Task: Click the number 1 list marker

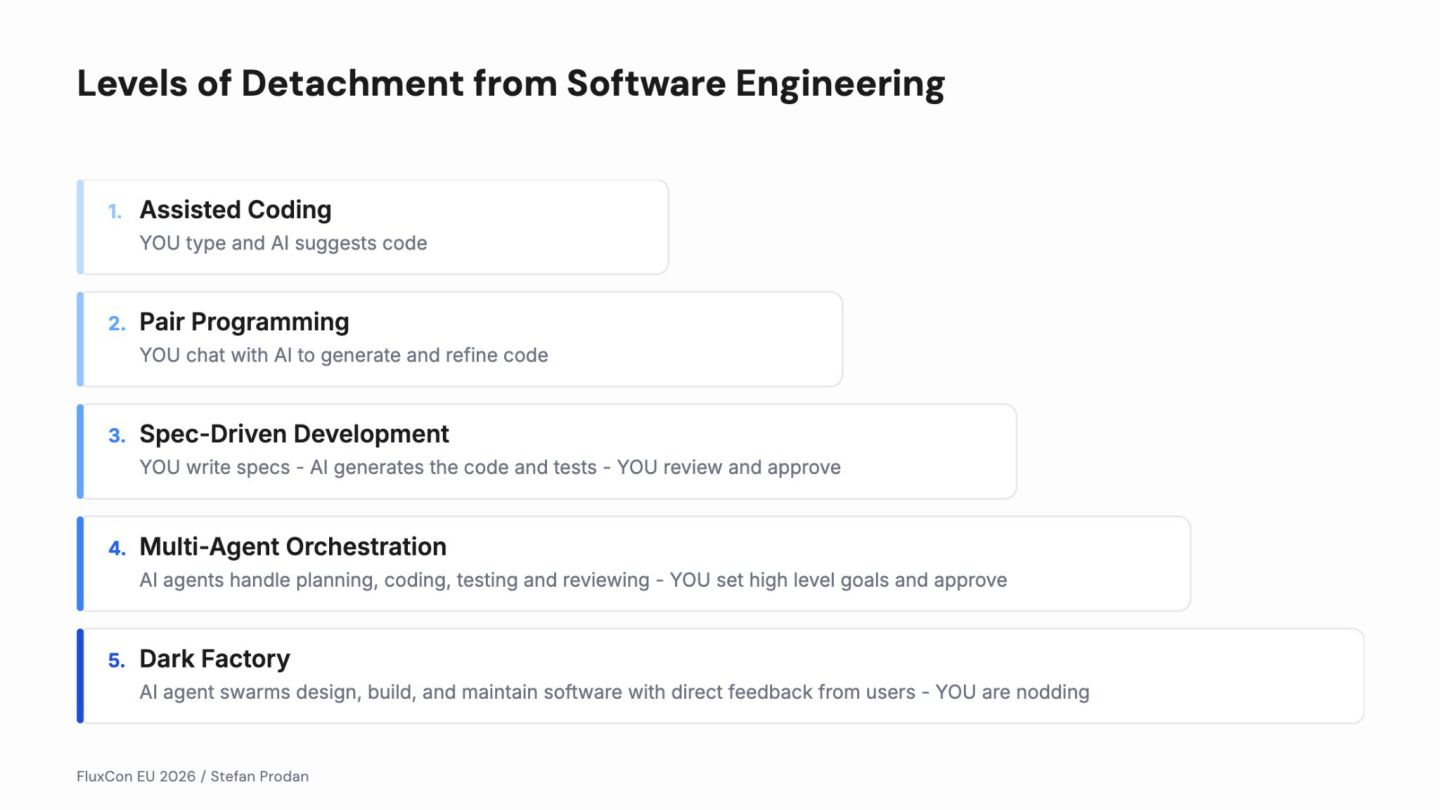Action: [x=115, y=211]
